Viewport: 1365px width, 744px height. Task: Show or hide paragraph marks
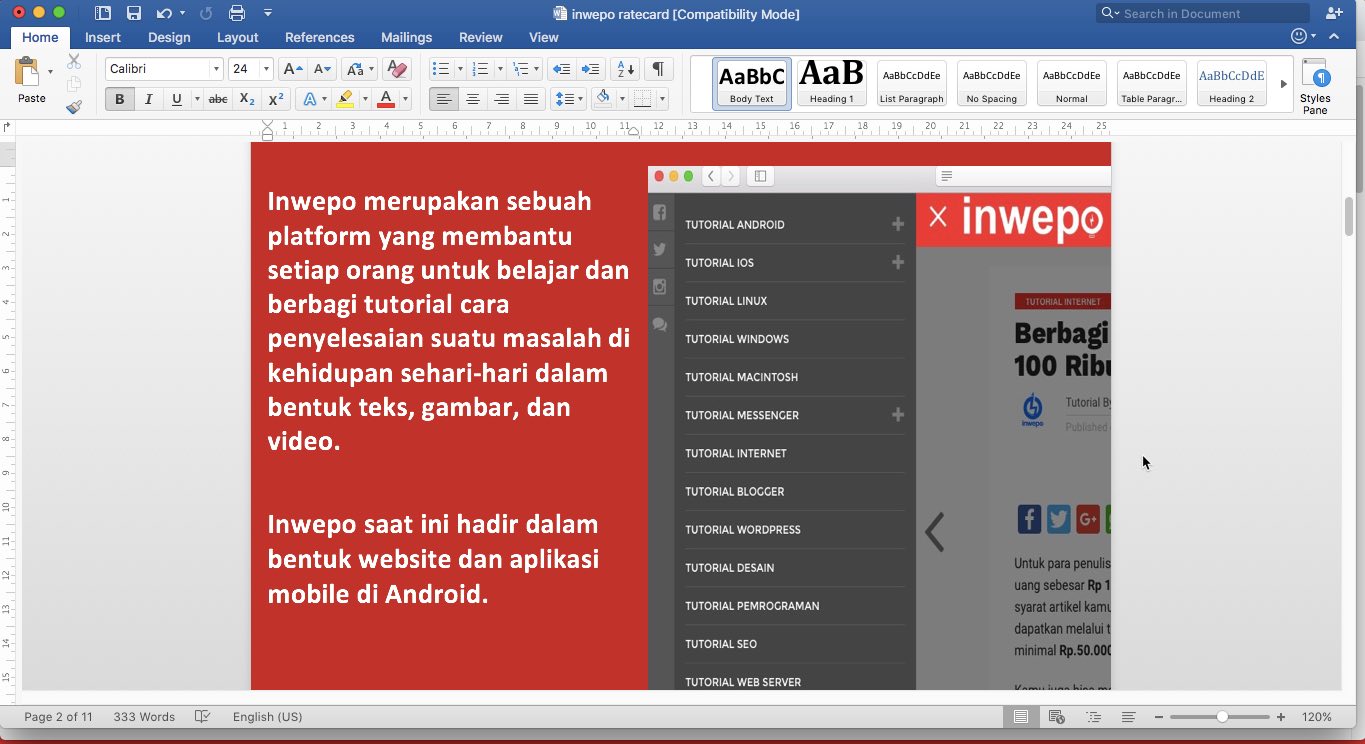658,69
